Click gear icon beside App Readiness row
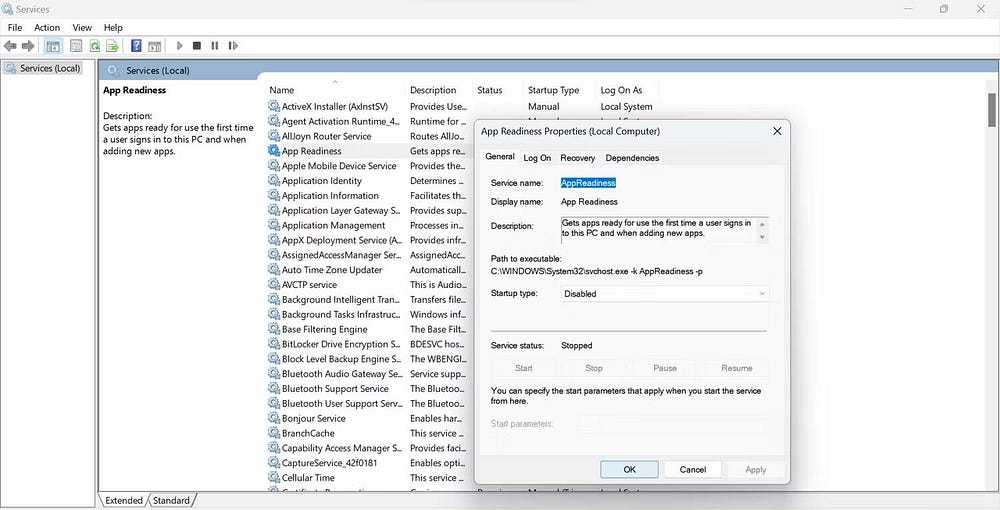 274,151
